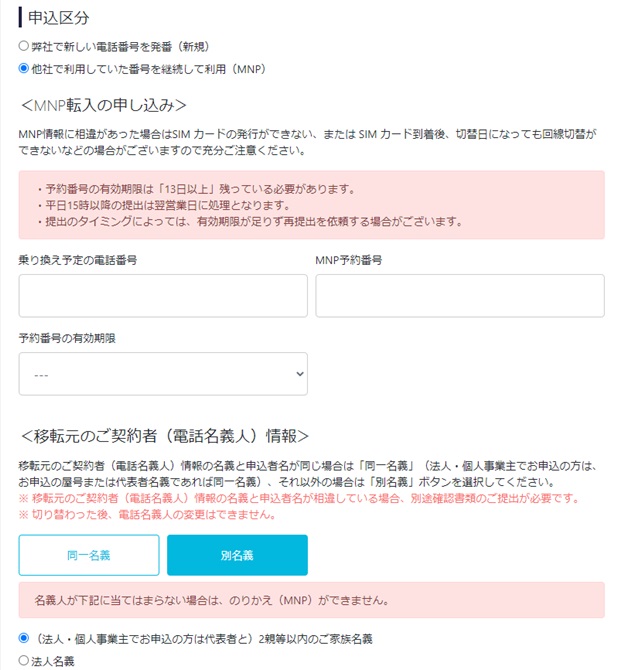Click the 他社で利用していた番号を継続して利用 label text
This screenshot has height=670, width=623.
tap(129, 69)
